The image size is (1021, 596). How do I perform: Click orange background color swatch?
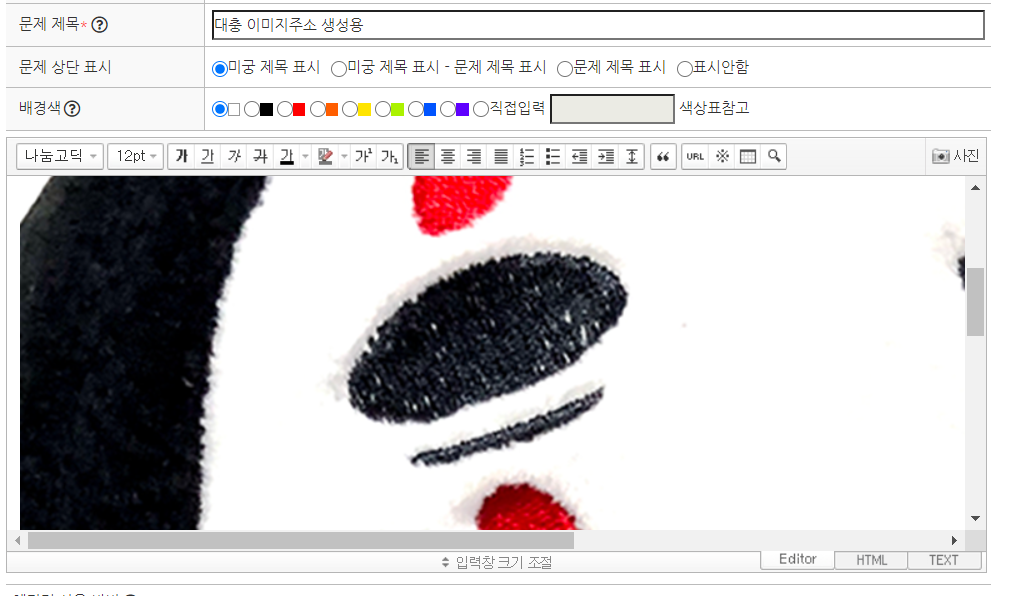tap(332, 109)
